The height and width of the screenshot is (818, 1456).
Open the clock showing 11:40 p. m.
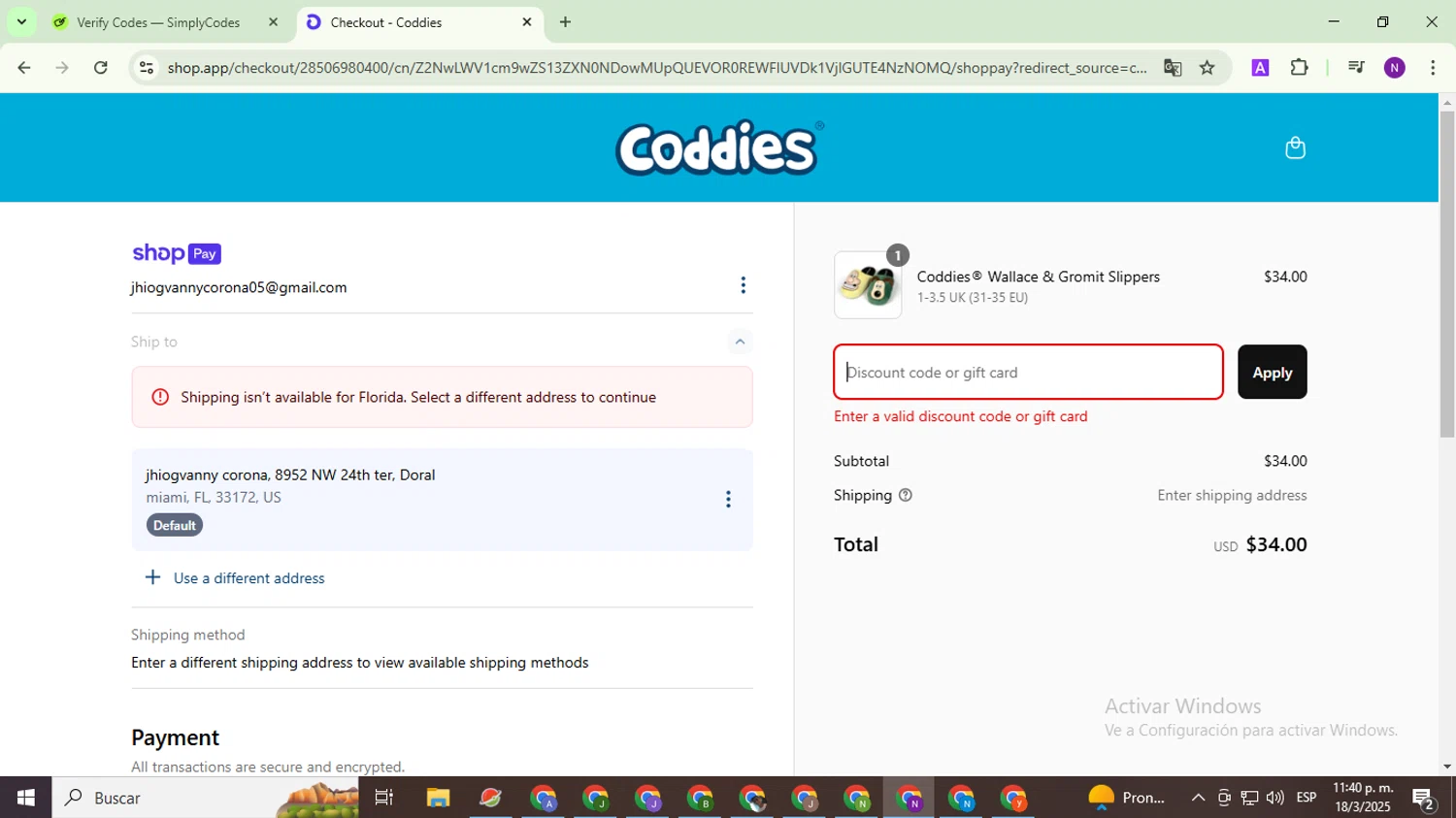pos(1363,798)
